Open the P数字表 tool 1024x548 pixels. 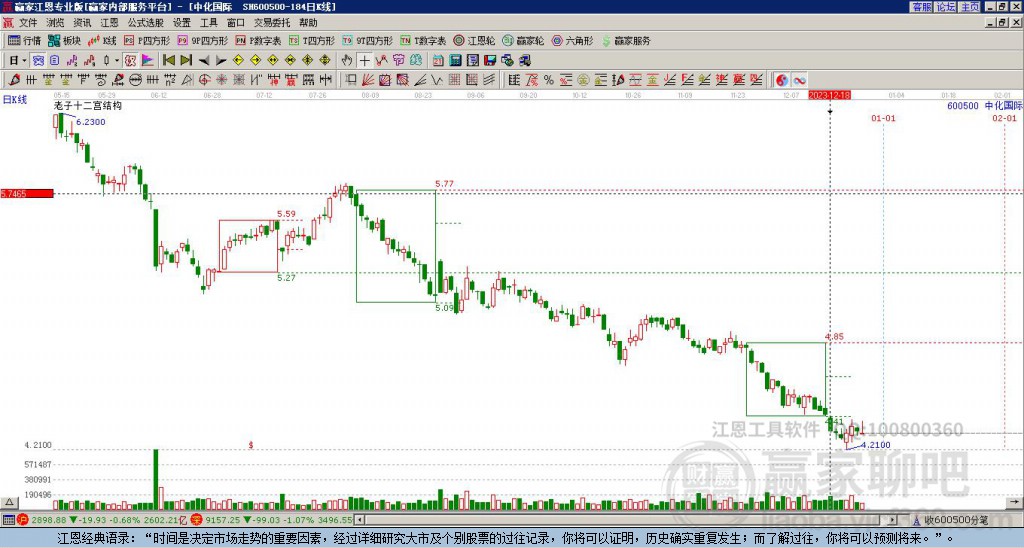(x=258, y=40)
